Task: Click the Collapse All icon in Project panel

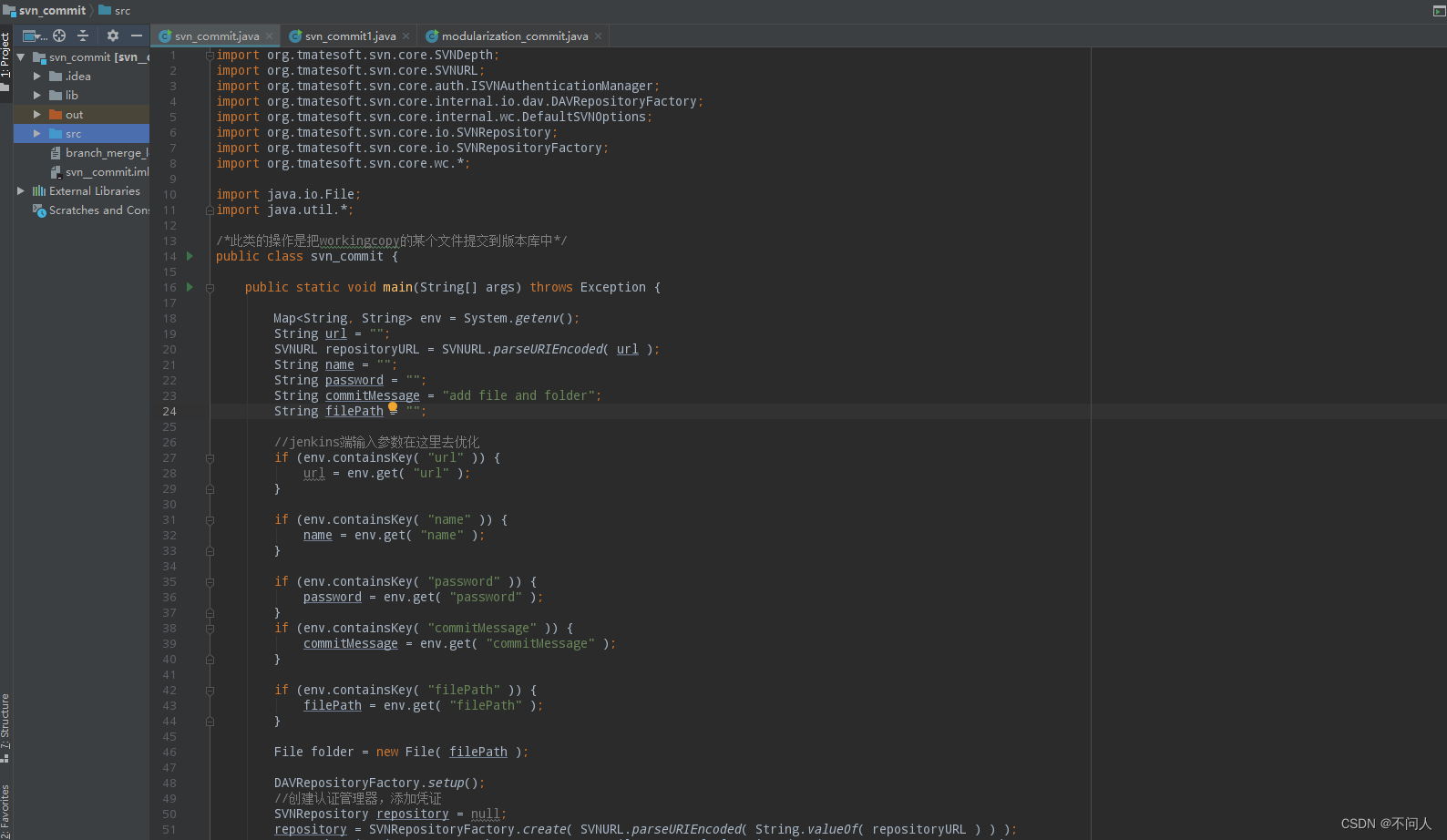Action: coord(83,36)
